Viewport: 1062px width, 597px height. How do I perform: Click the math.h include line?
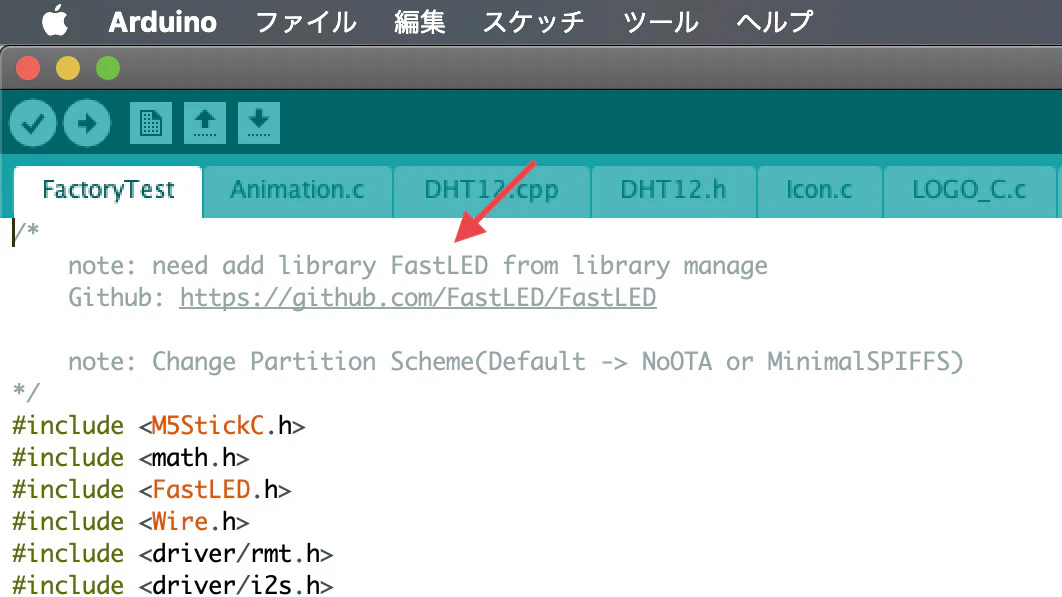click(131, 457)
